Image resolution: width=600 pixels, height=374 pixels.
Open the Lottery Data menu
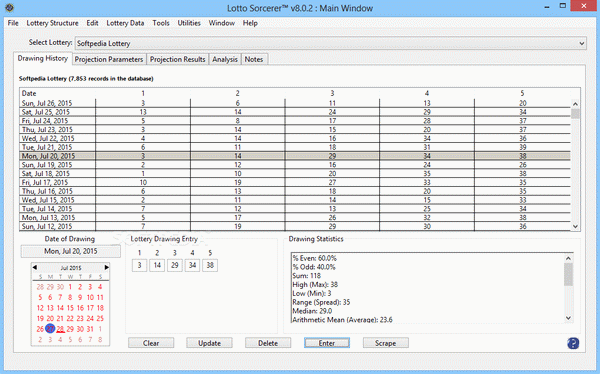[125, 23]
